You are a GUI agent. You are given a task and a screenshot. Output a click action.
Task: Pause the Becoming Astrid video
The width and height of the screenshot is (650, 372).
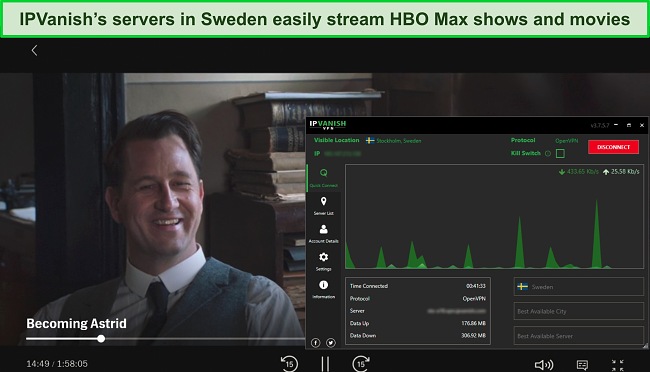click(325, 364)
